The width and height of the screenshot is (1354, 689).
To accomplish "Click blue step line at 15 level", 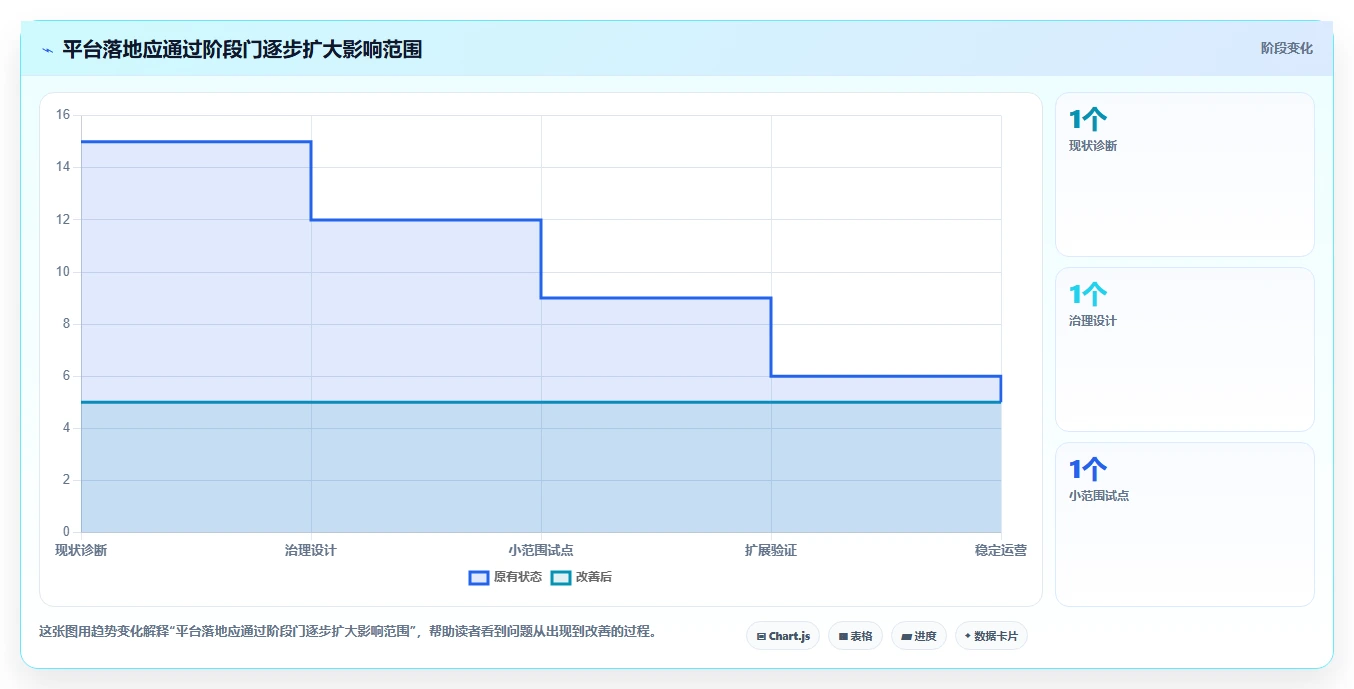I will pos(196,142).
